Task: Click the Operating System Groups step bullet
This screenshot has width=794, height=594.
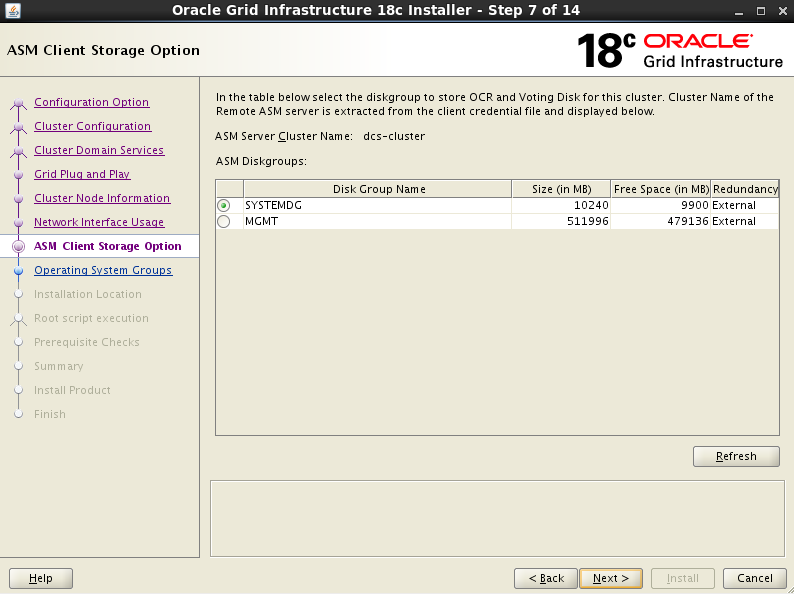Action: [x=19, y=271]
